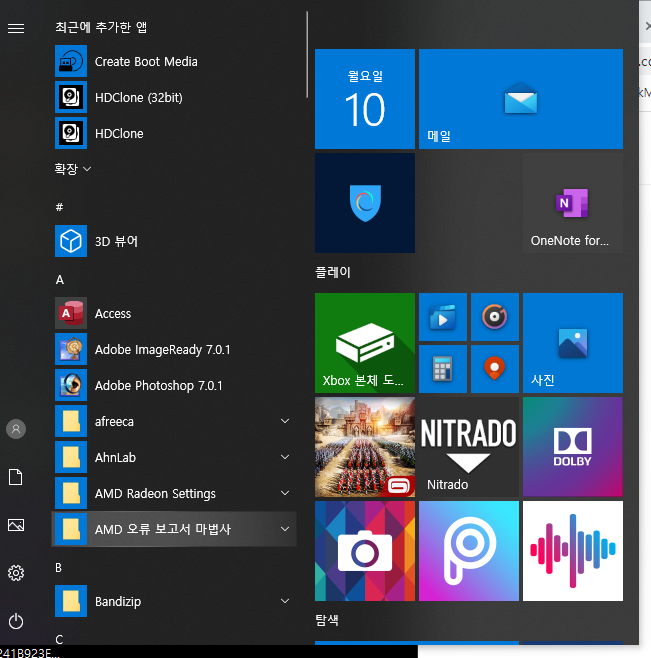Open the Pictures icon in the sidebar
Image resolution: width=651 pixels, height=658 pixels.
[x=16, y=525]
